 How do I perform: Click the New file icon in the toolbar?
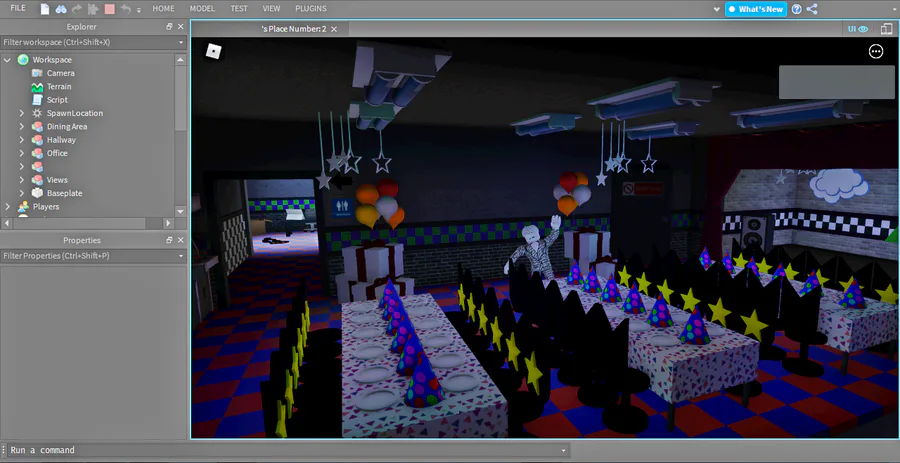[45, 9]
